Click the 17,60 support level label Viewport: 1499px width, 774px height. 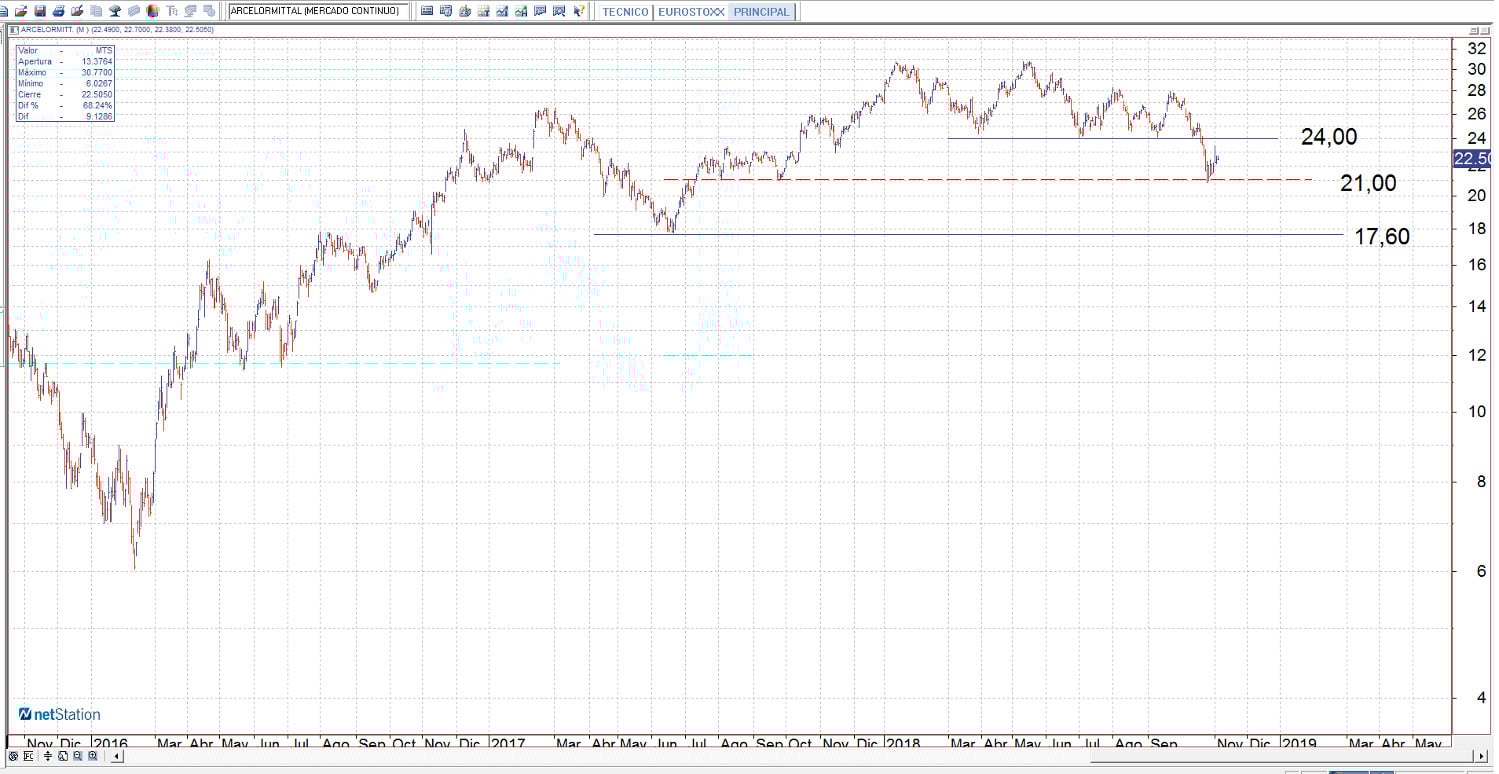click(1382, 236)
